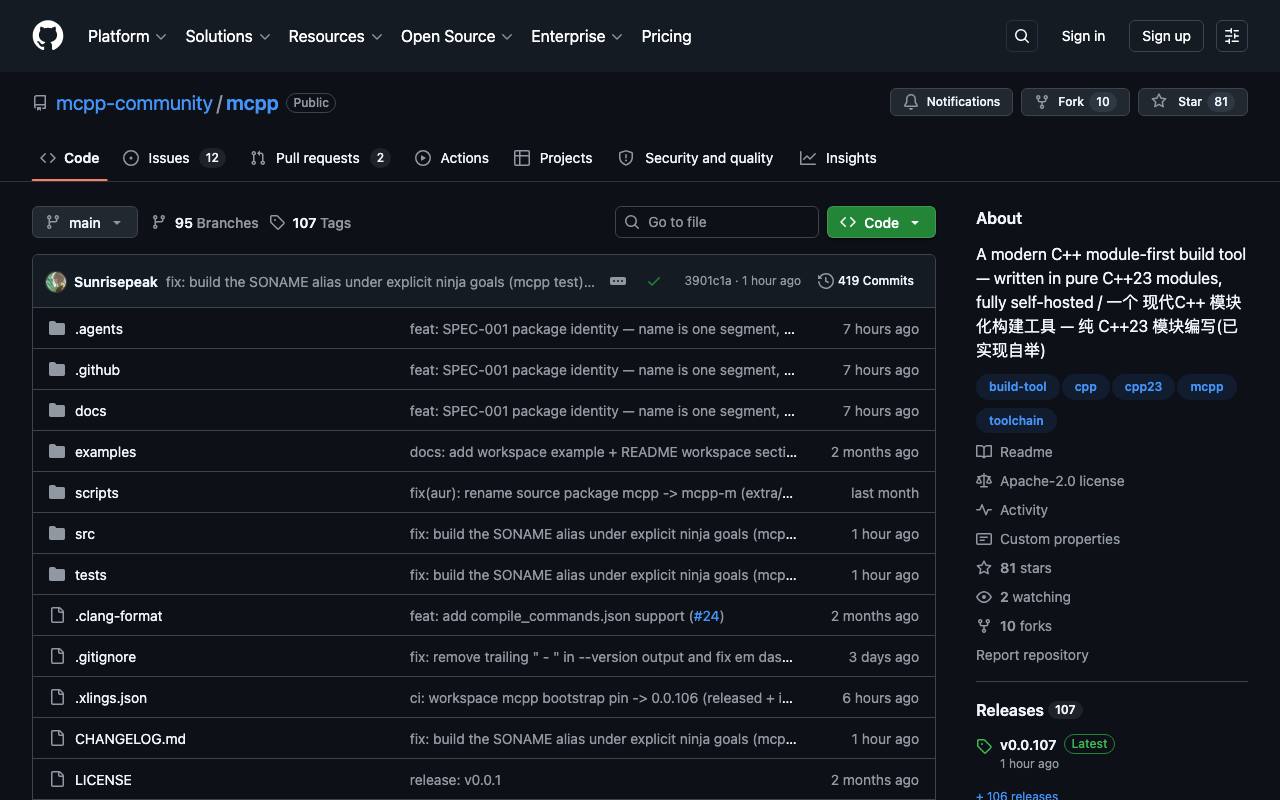Expand the Solutions menu
The height and width of the screenshot is (800, 1280).
tap(228, 36)
